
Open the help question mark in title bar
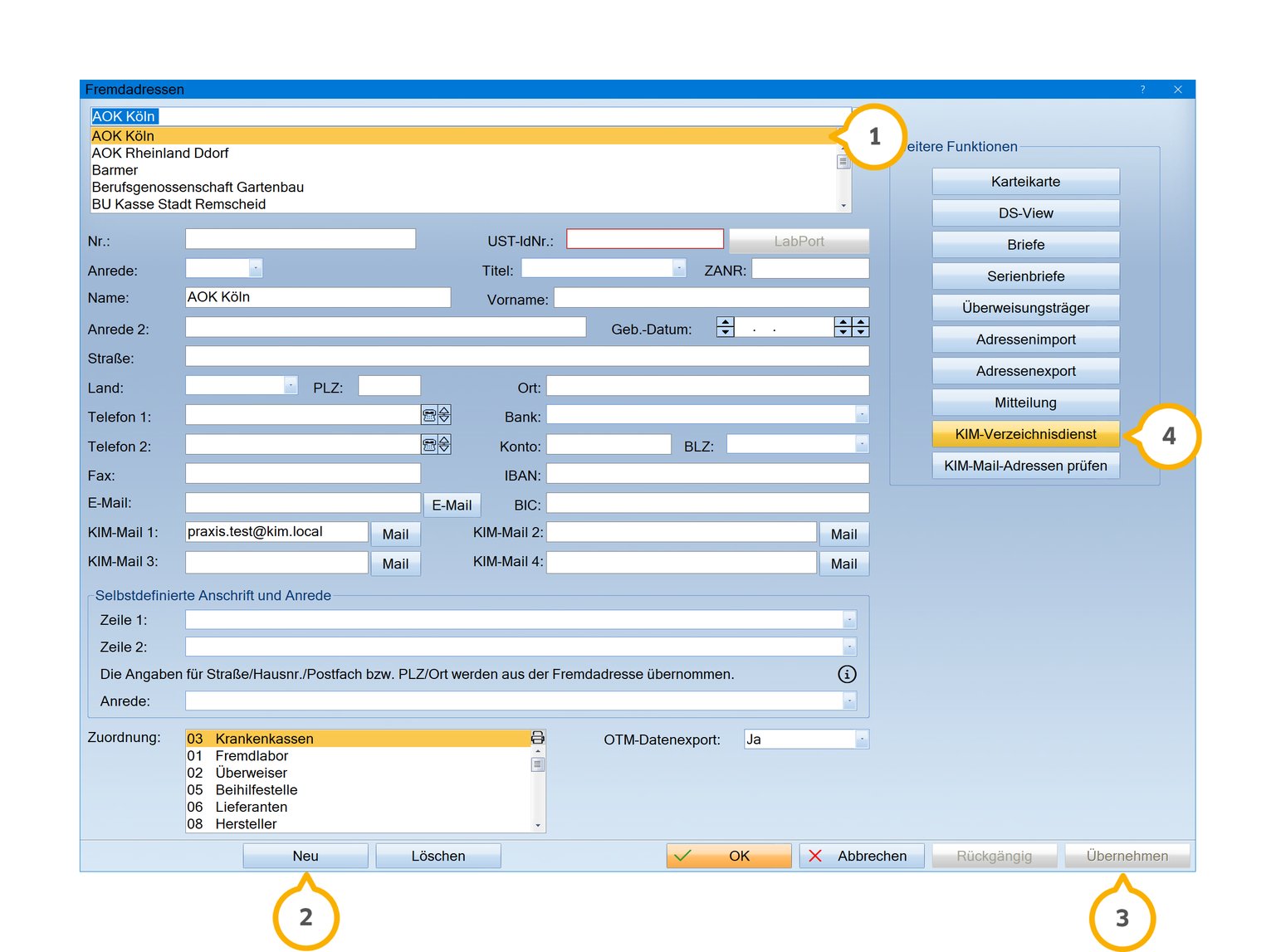tap(1142, 90)
